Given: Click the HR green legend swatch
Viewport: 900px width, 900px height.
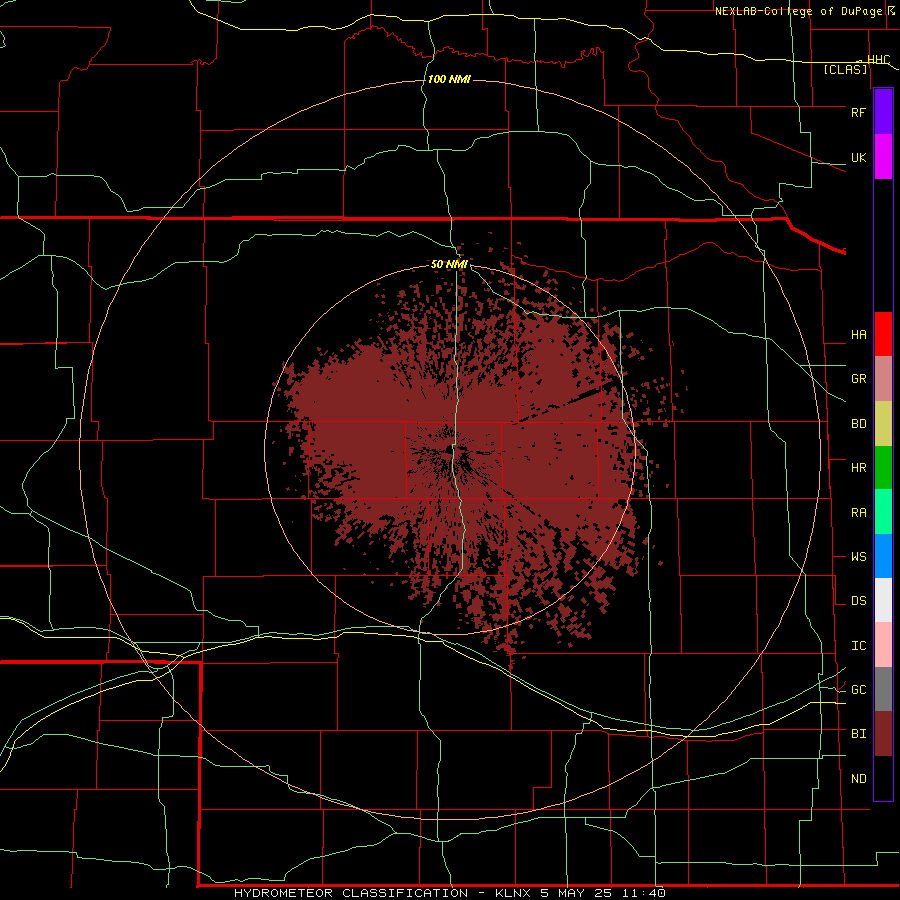Looking at the screenshot, I should coord(883,468).
